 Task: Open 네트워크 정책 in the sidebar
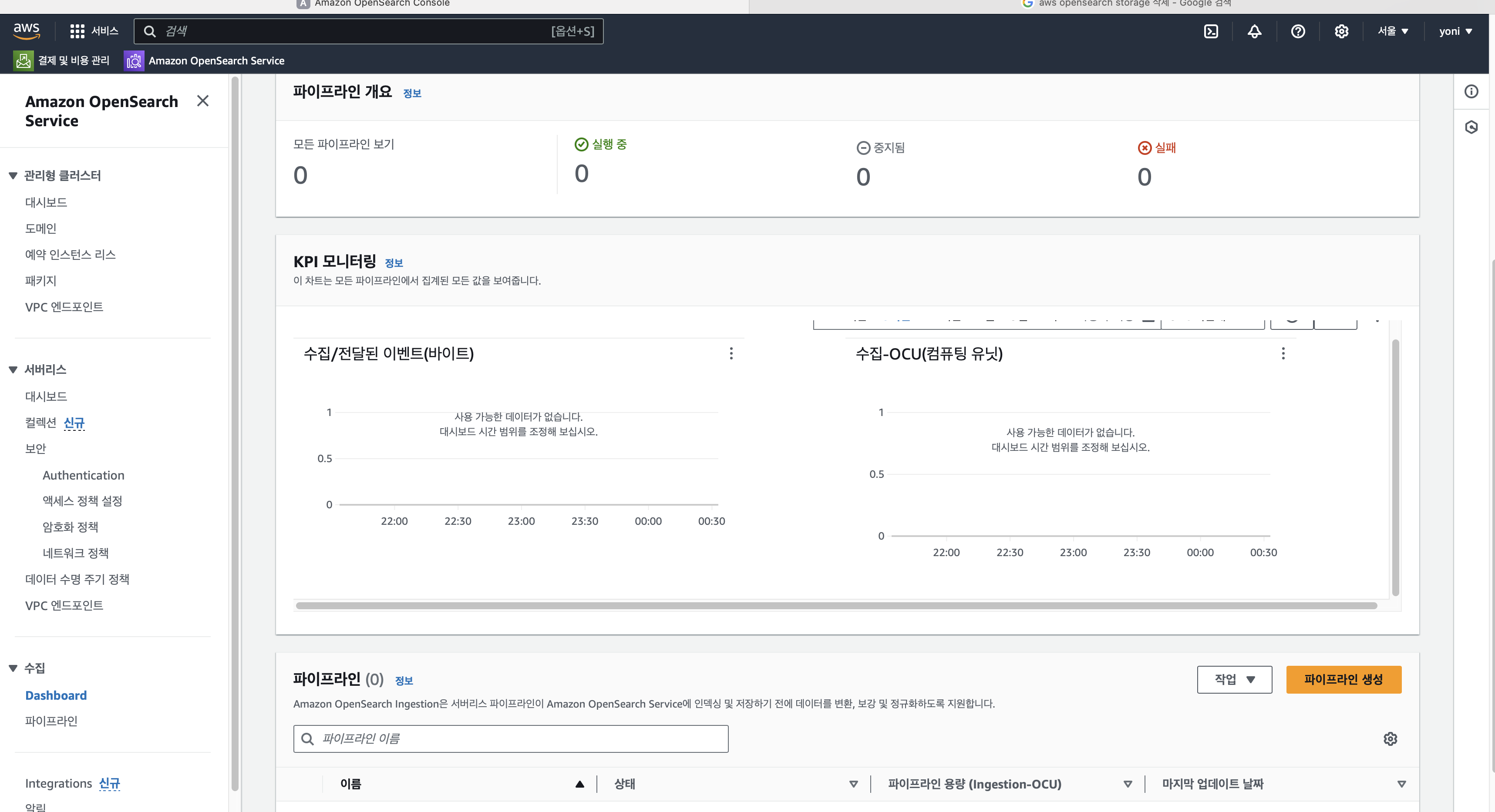[x=75, y=554]
